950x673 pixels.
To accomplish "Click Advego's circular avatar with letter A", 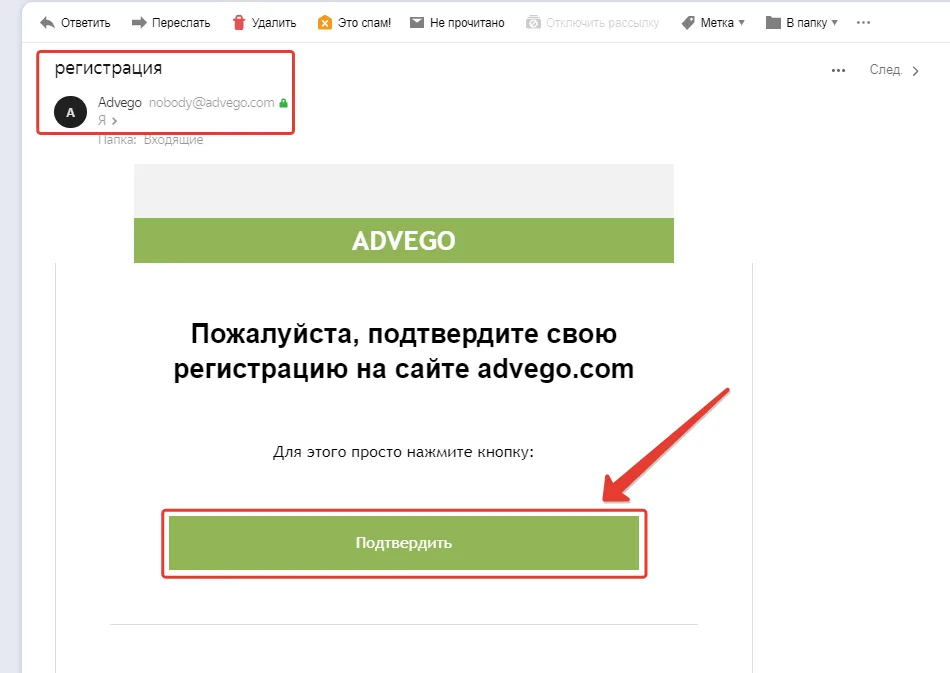I will [x=69, y=112].
